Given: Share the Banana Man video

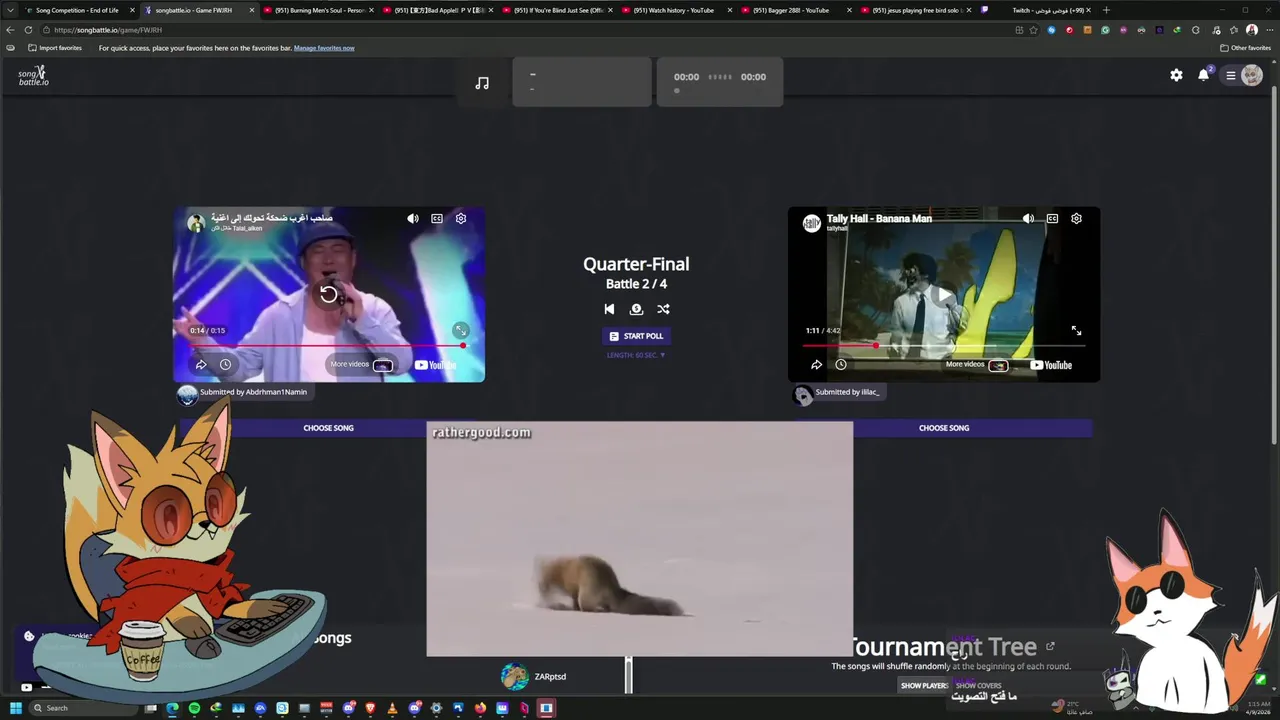Looking at the screenshot, I should tap(816, 365).
